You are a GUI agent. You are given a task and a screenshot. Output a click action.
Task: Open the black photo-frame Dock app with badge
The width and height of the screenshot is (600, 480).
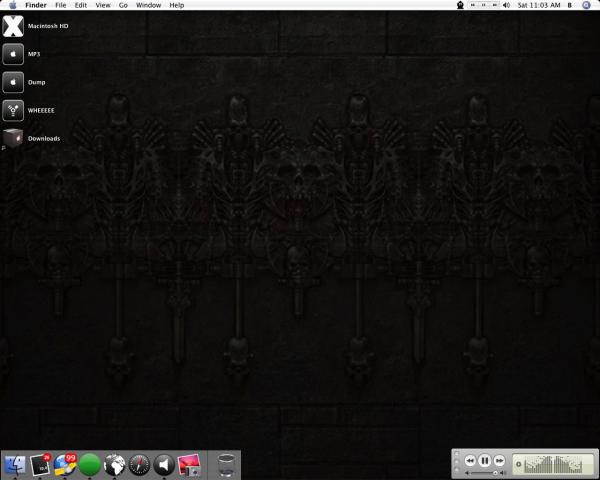40,465
